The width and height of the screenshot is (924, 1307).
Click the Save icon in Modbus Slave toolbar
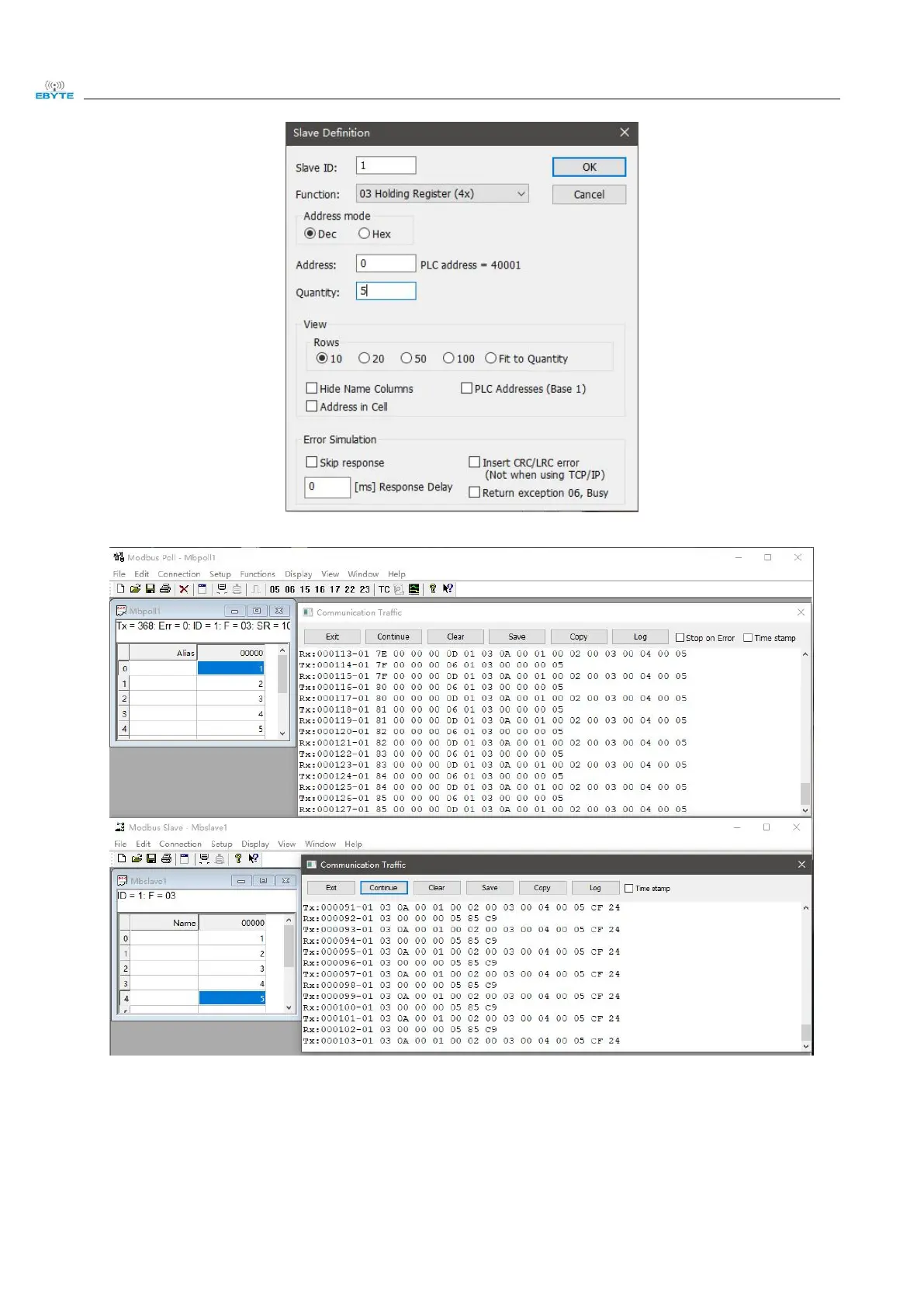[151, 858]
